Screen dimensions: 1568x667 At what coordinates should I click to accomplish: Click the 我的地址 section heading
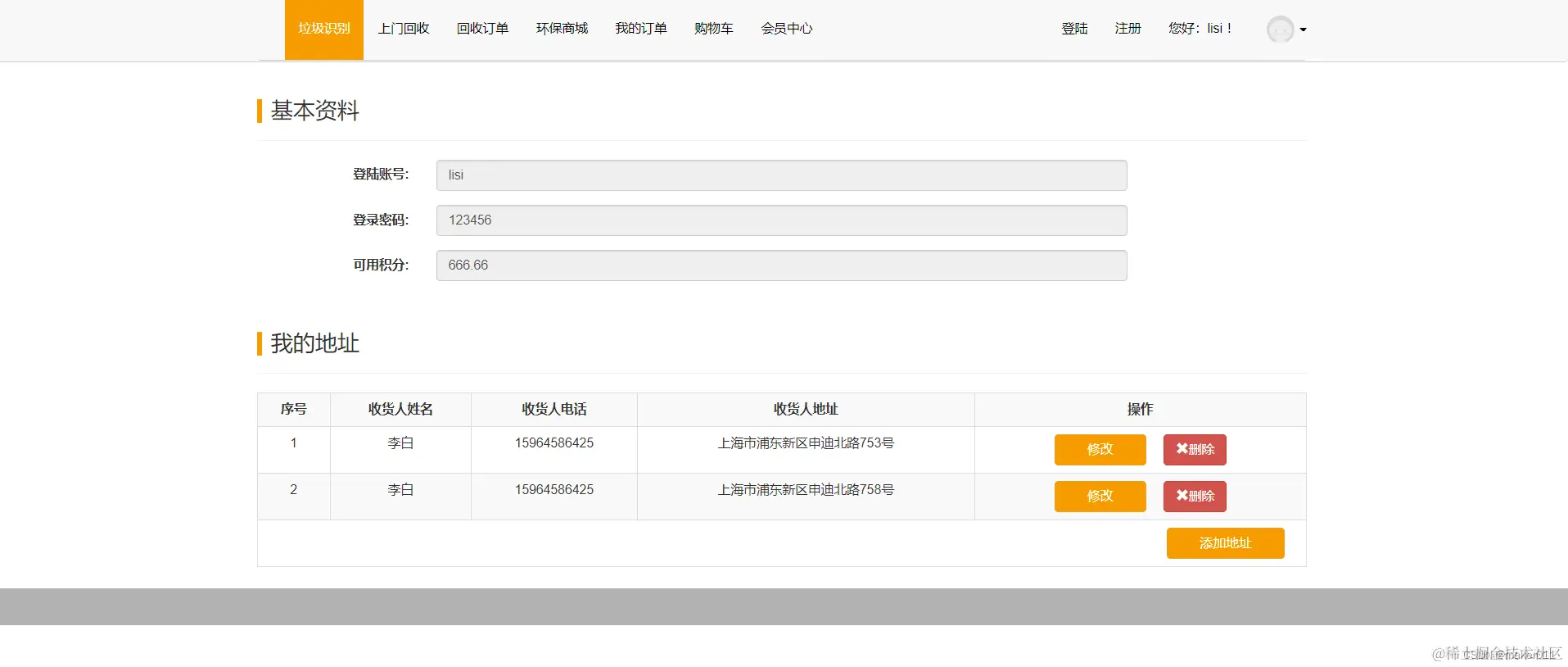tap(315, 343)
